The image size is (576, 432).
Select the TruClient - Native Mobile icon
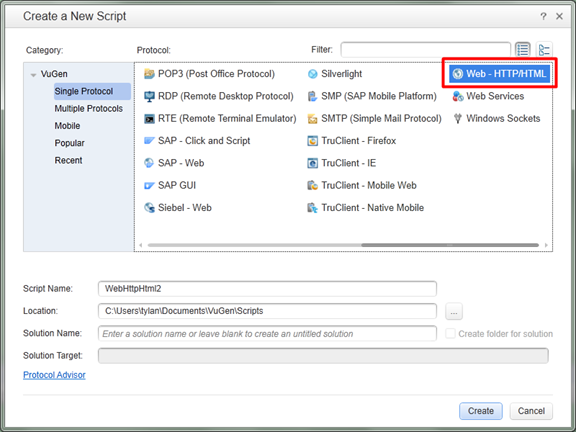[x=312, y=208]
